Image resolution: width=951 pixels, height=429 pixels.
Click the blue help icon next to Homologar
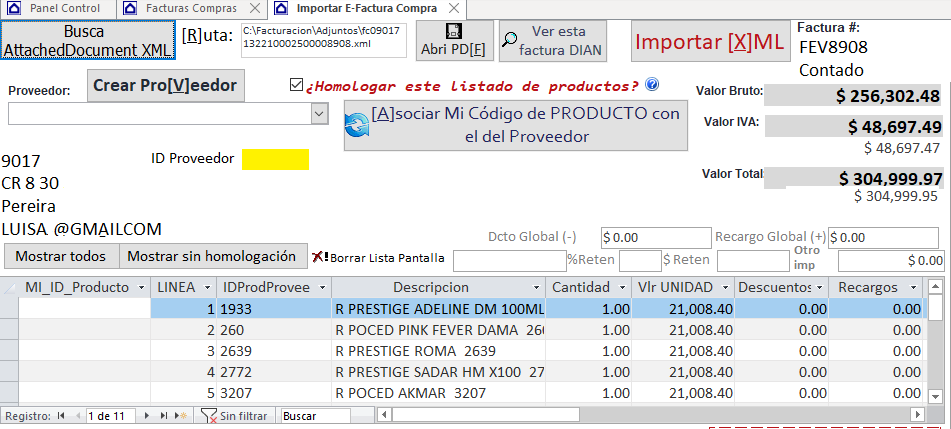tap(652, 85)
